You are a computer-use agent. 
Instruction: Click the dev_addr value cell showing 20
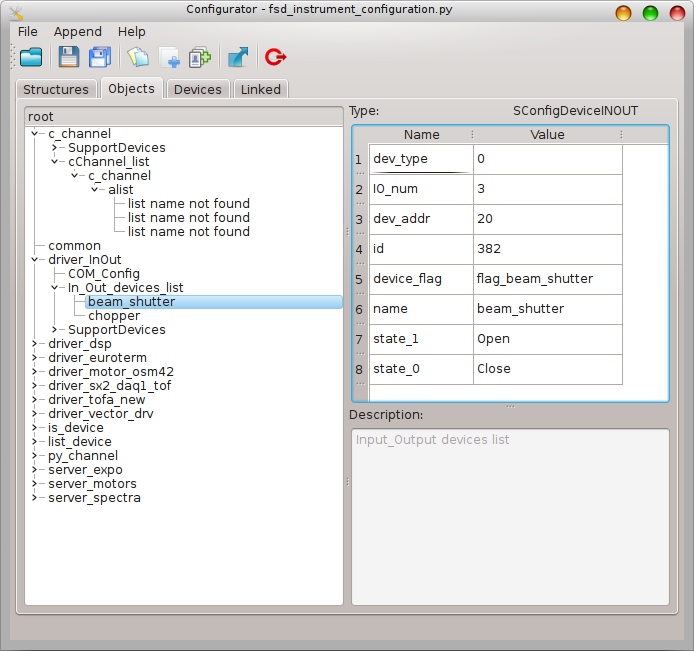[x=547, y=219]
